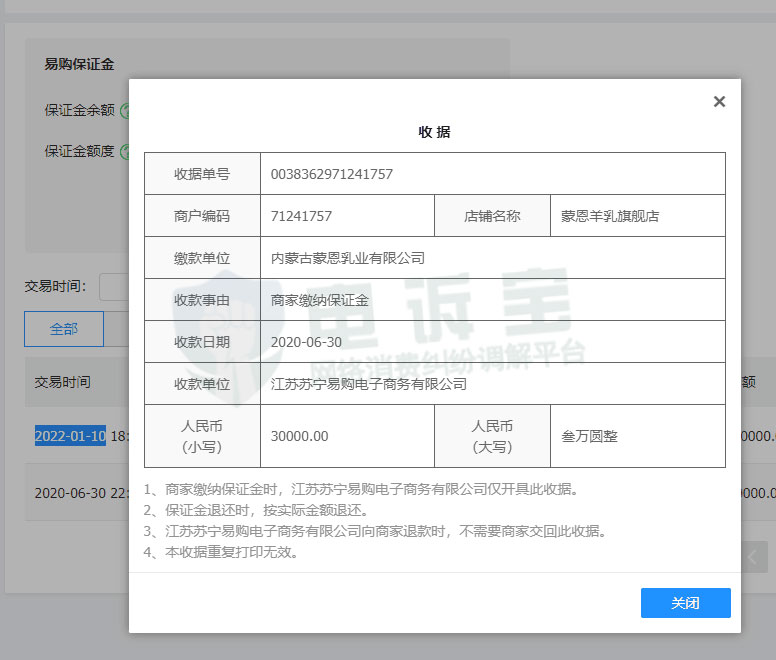
Task: Click the merchant code 71241757
Action: [x=301, y=216]
